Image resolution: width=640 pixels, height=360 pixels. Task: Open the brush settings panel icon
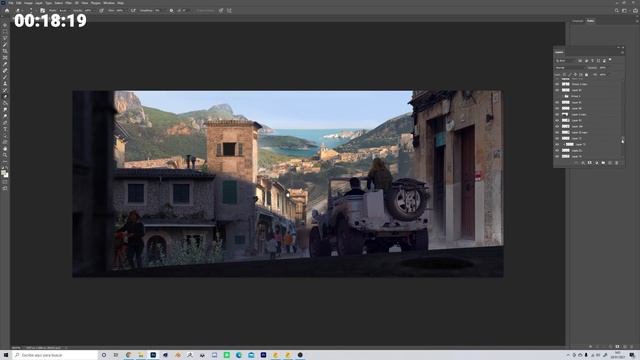[x=42, y=11]
